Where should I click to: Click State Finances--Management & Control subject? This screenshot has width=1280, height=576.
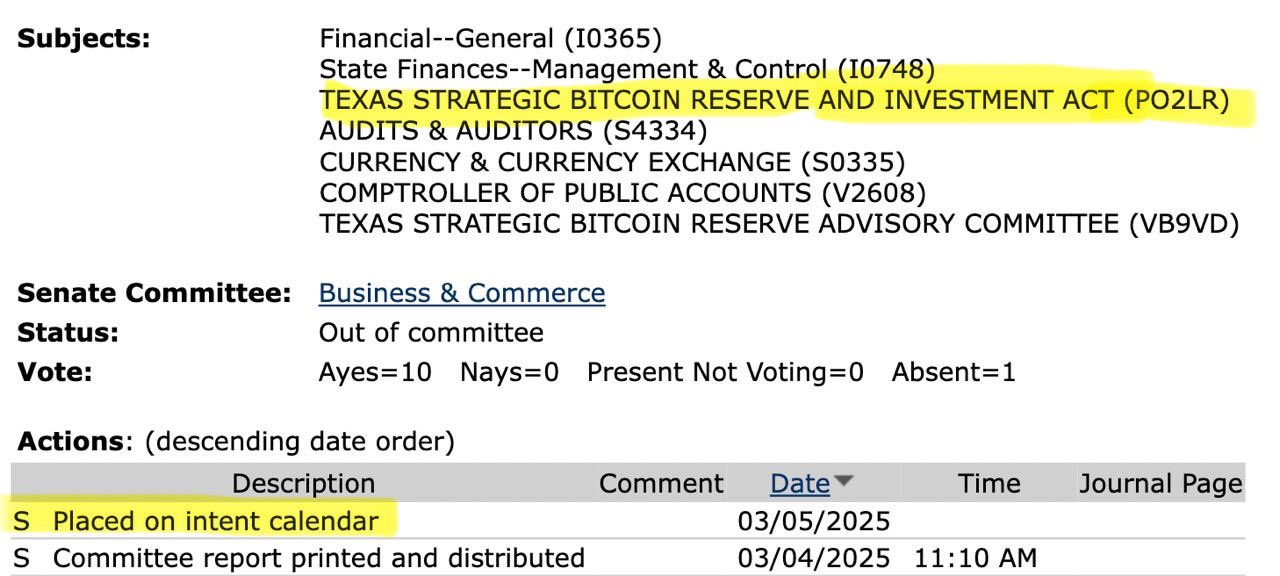click(627, 69)
